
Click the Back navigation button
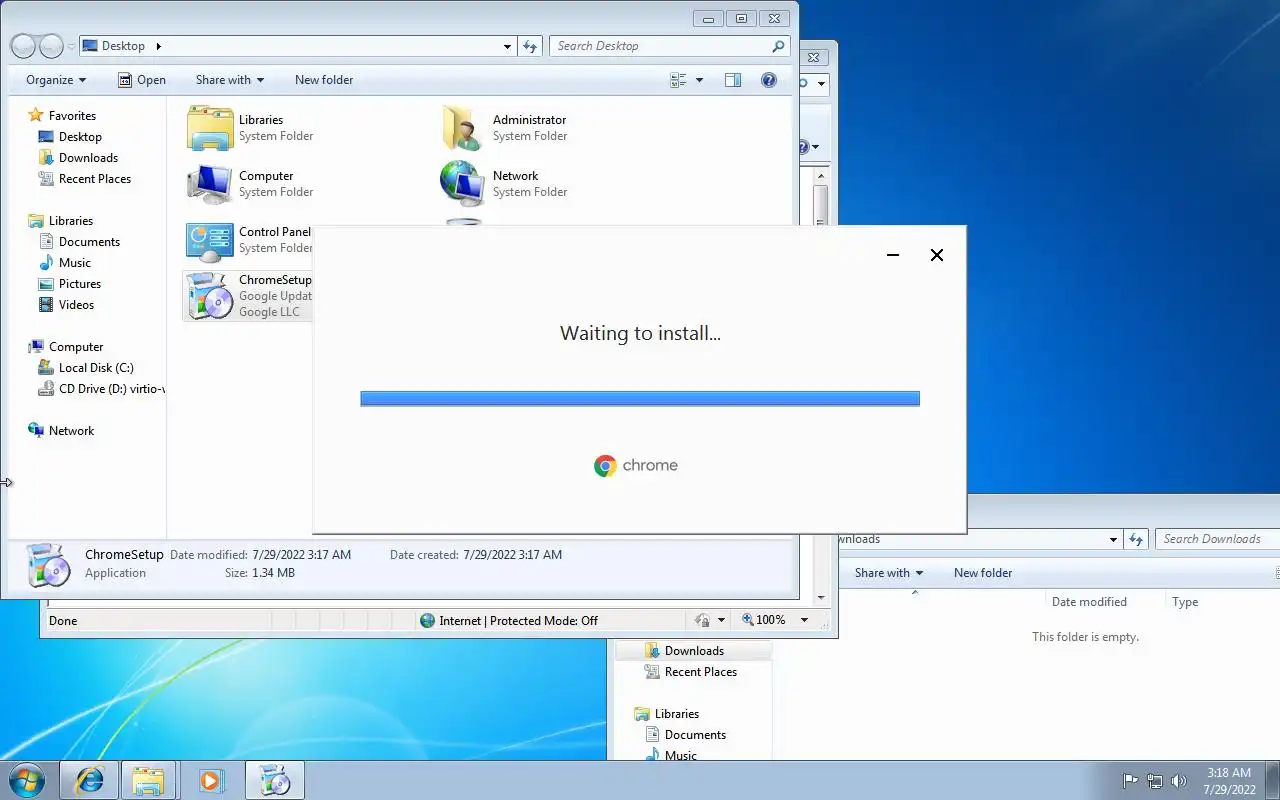coord(23,46)
